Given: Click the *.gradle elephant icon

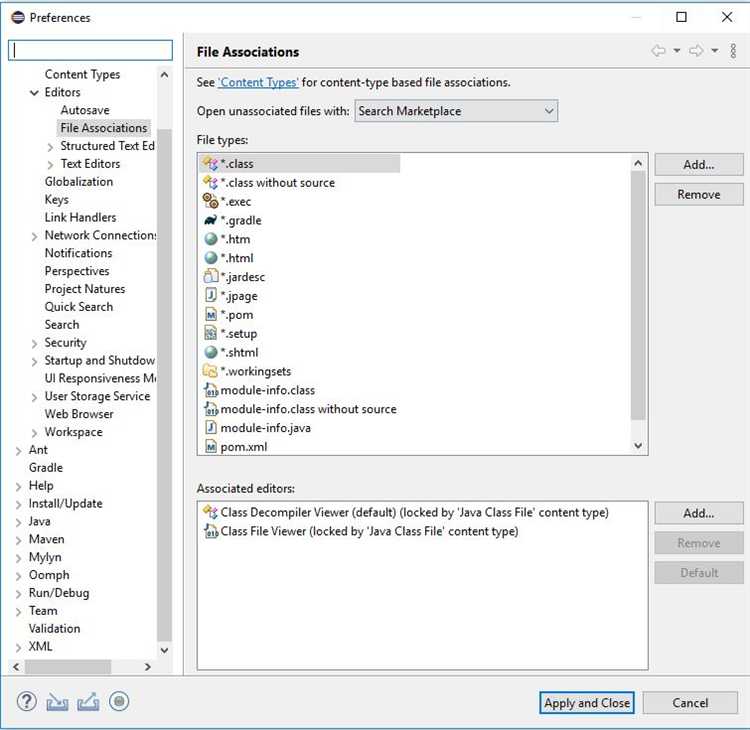Looking at the screenshot, I should tap(210, 220).
